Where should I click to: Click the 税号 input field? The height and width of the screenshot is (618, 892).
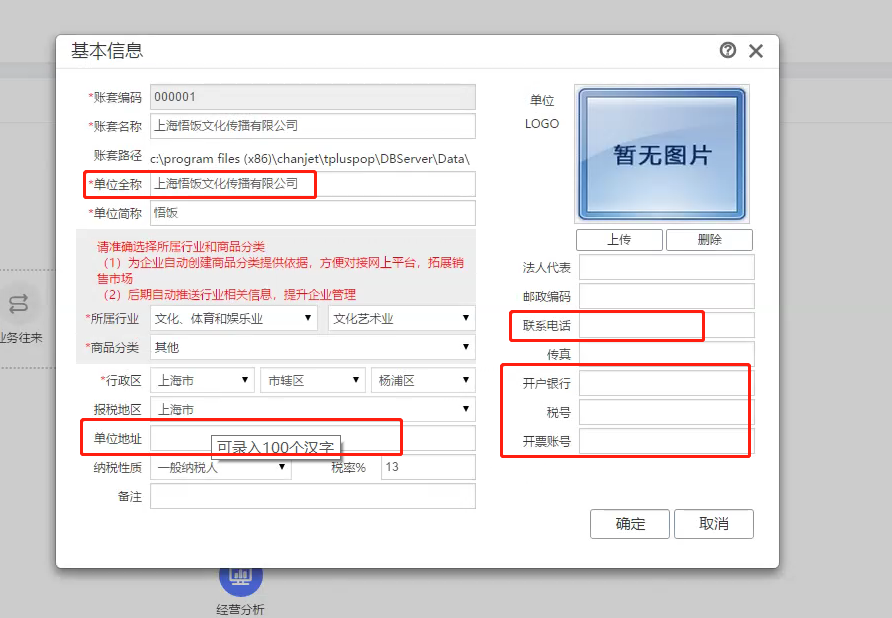coord(667,412)
